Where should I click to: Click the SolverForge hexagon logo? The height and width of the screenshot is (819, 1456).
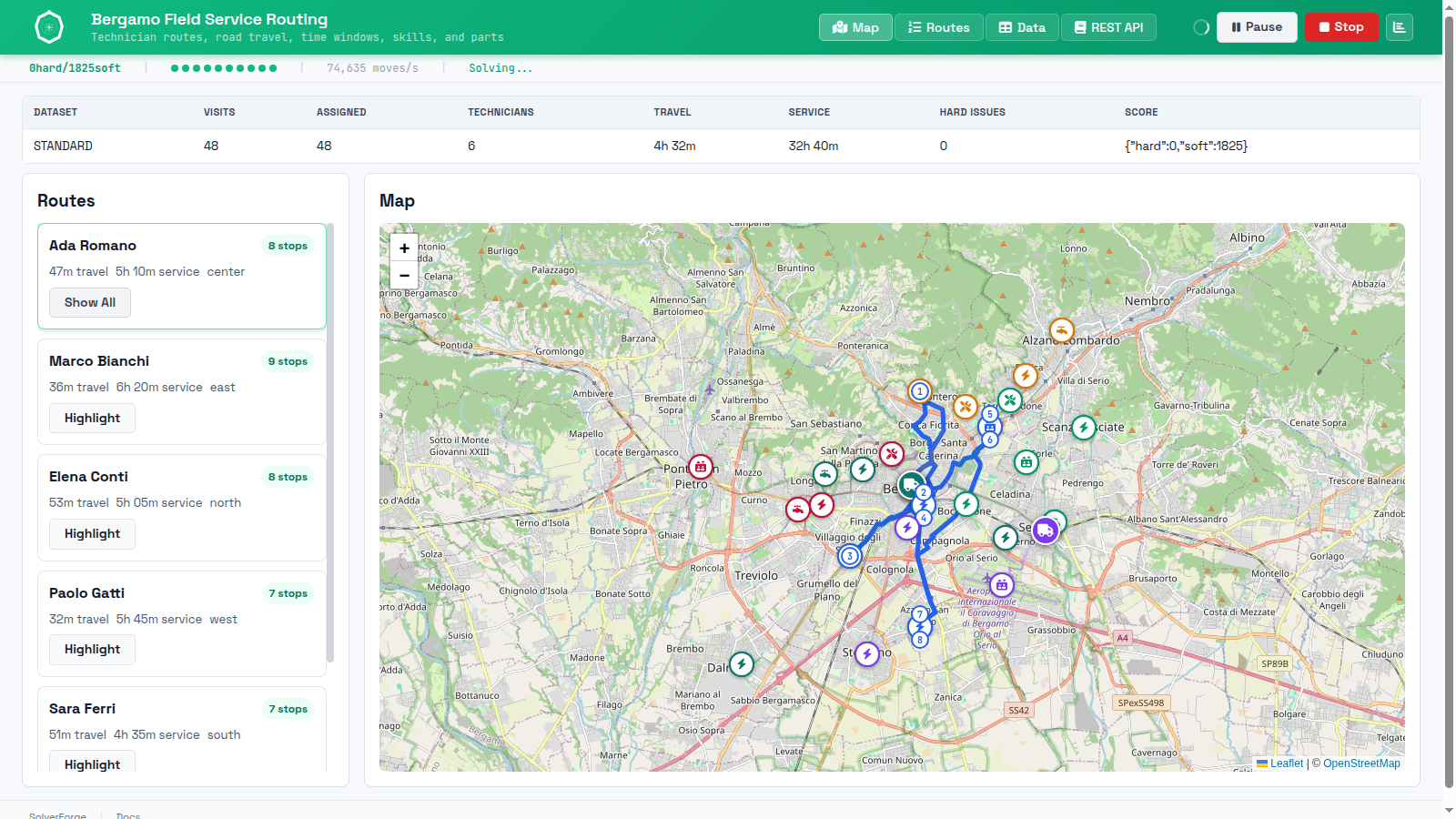49,27
